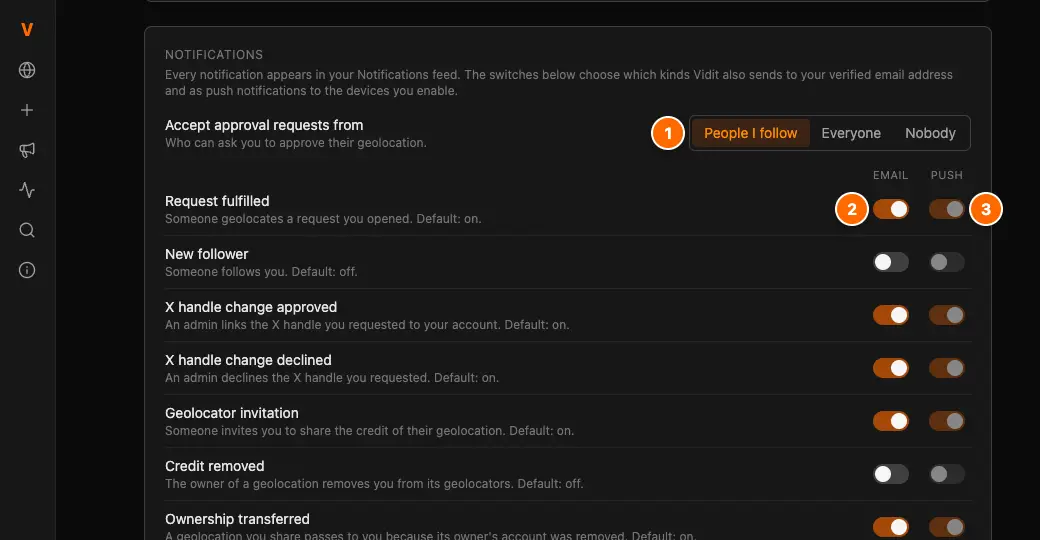Click 'Accept approval requests from' label
The image size is (1040, 540).
(x=264, y=125)
